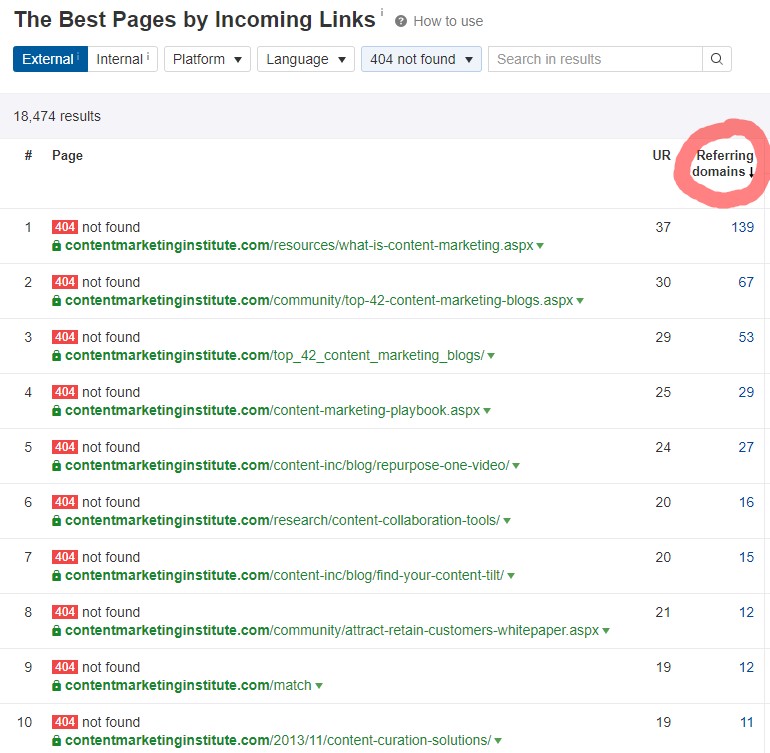The image size is (770, 753).
Task: Expand arrow after top_42_content_marketing_blogs/ URL
Action: point(491,356)
